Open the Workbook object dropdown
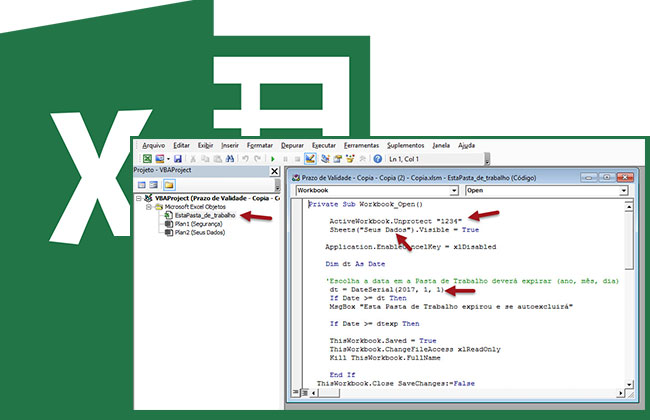 [x=454, y=190]
